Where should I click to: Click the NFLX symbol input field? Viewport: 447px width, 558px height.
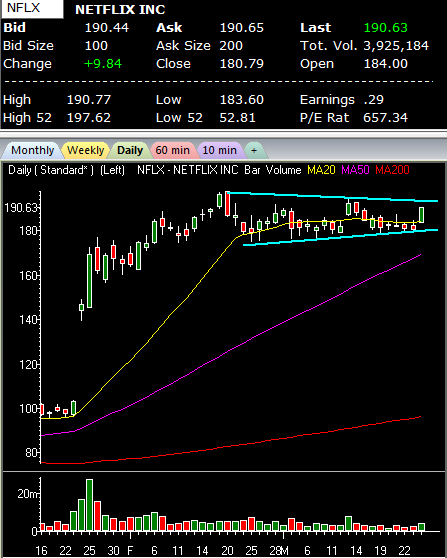(x=32, y=9)
